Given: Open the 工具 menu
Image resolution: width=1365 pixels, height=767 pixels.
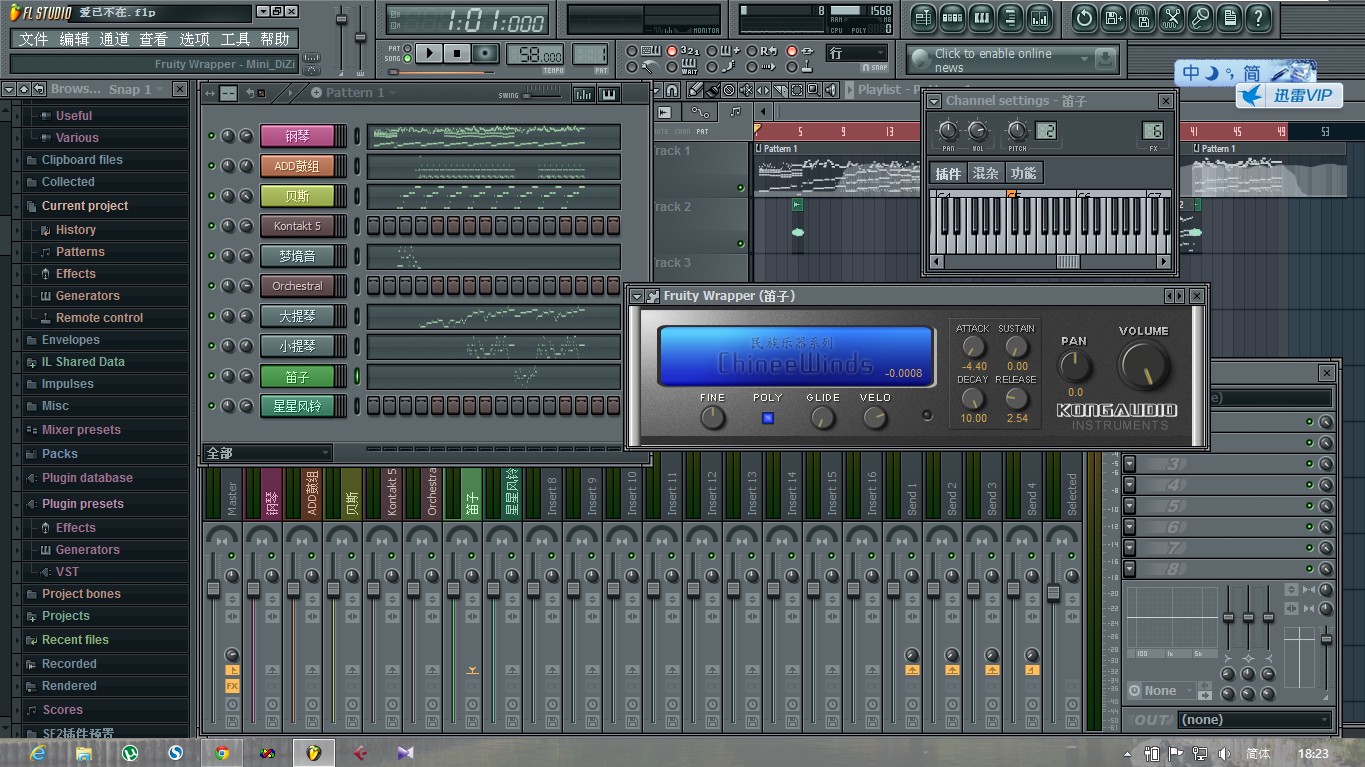Looking at the screenshot, I should coord(235,39).
